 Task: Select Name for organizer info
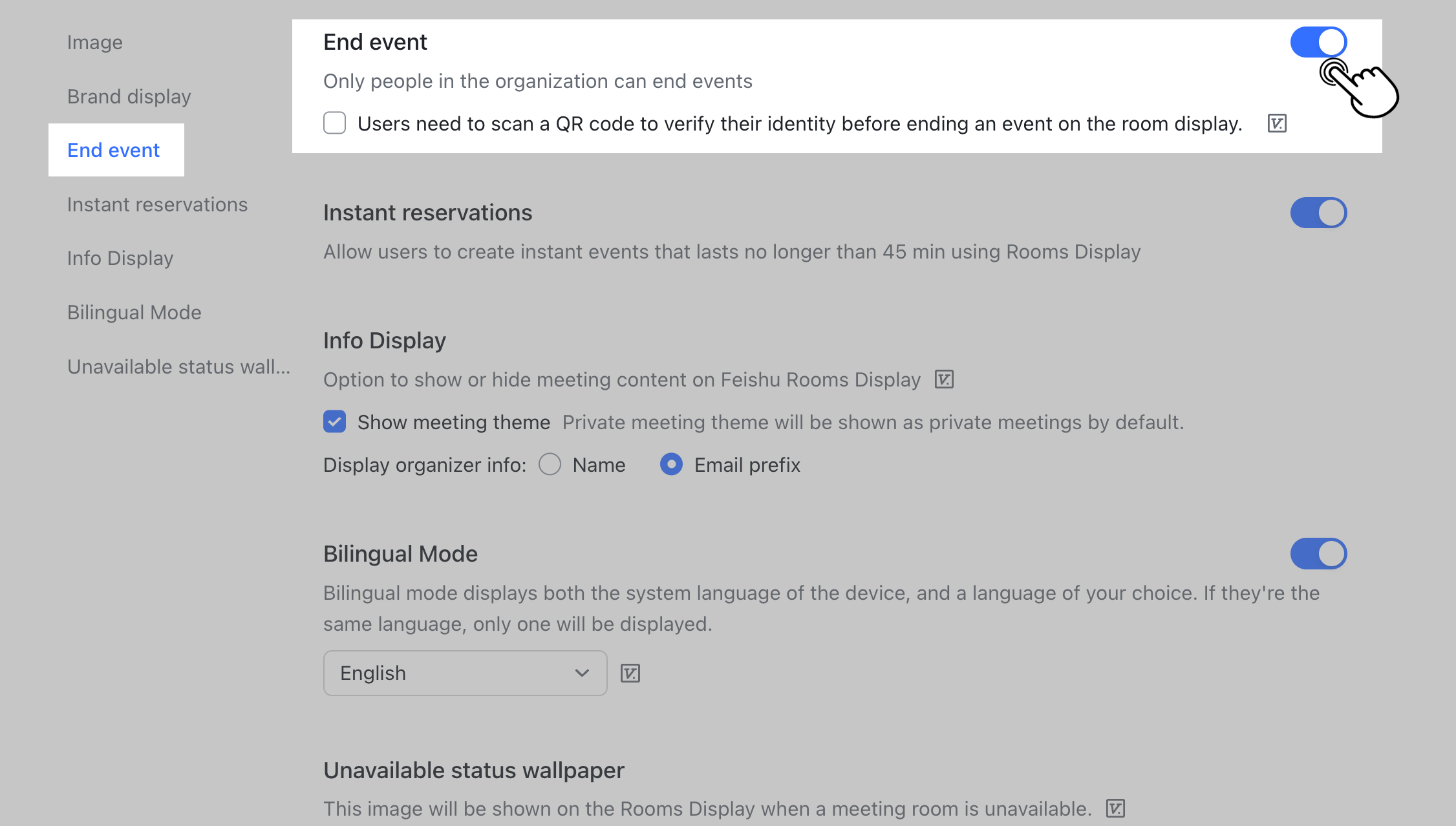550,465
